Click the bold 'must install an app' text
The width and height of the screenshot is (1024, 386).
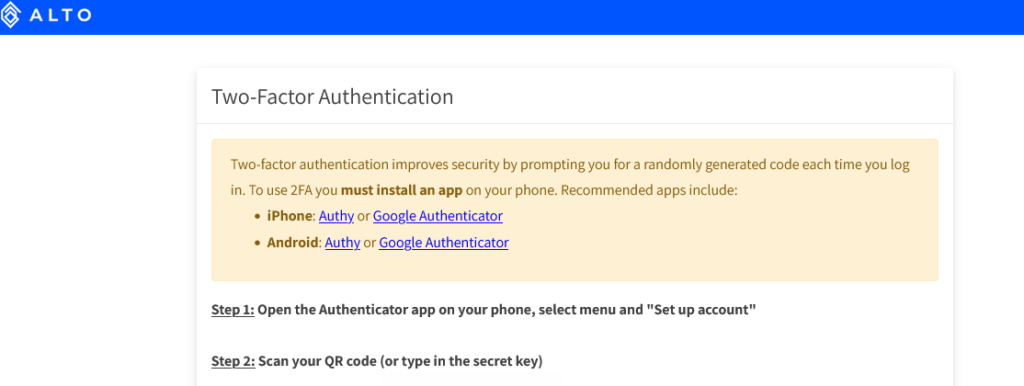click(x=402, y=191)
